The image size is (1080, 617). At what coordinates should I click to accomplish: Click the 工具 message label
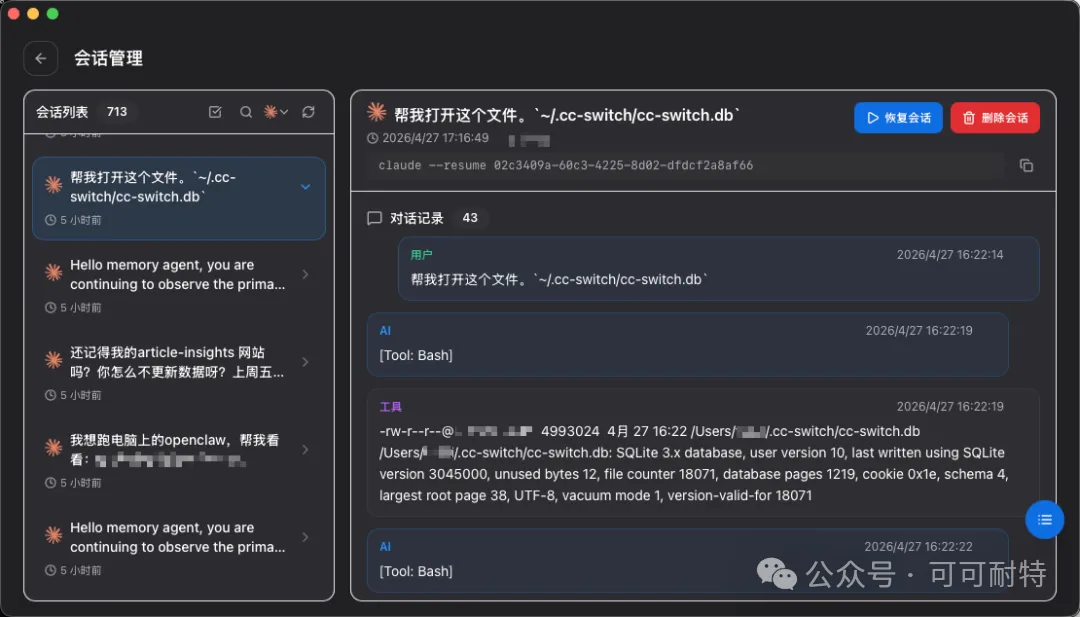tap(391, 406)
